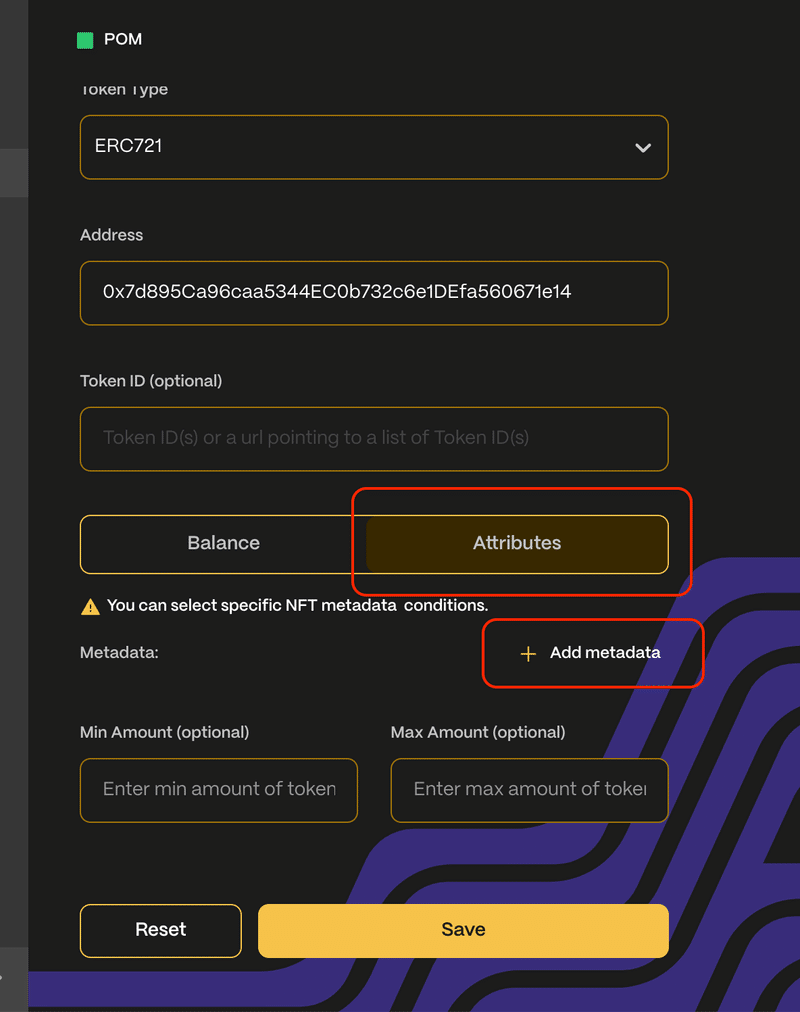Click the Reset button
800x1012 pixels.
pos(160,930)
